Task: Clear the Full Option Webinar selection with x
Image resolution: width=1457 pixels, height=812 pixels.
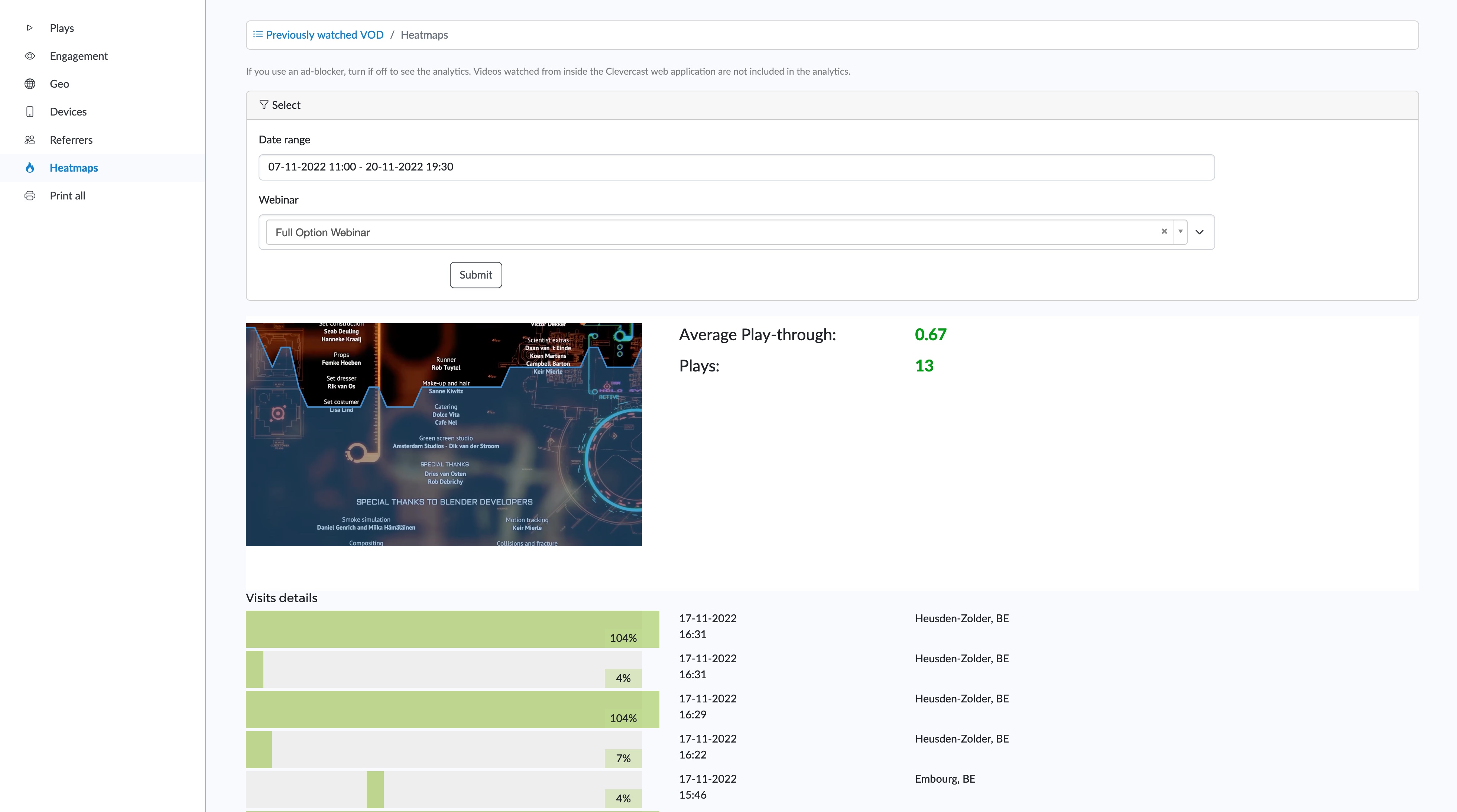Action: click(x=1164, y=231)
